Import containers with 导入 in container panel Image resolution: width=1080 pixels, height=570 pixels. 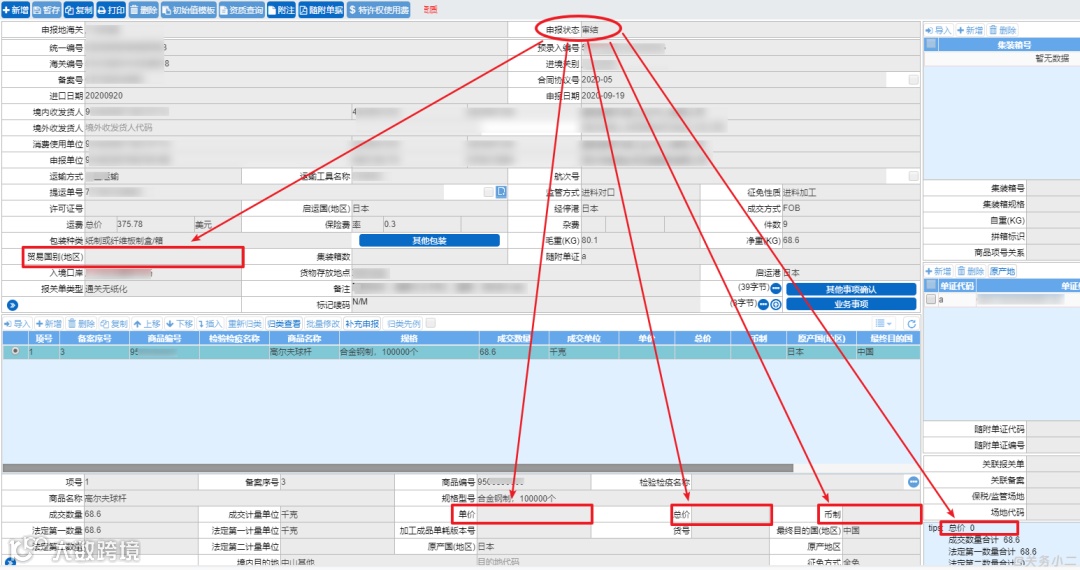coord(938,30)
